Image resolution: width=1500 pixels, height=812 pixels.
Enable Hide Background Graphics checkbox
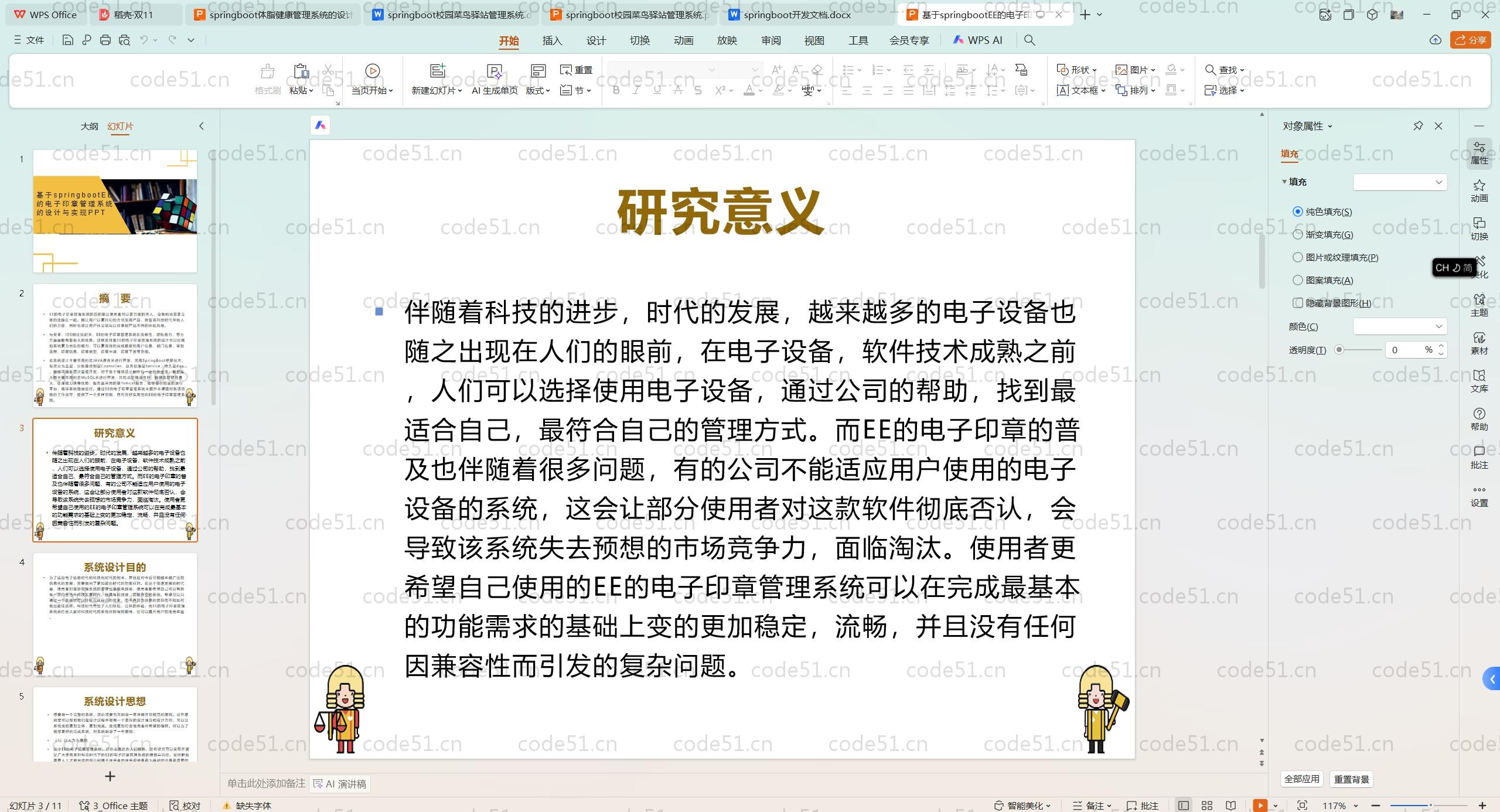(1298, 303)
